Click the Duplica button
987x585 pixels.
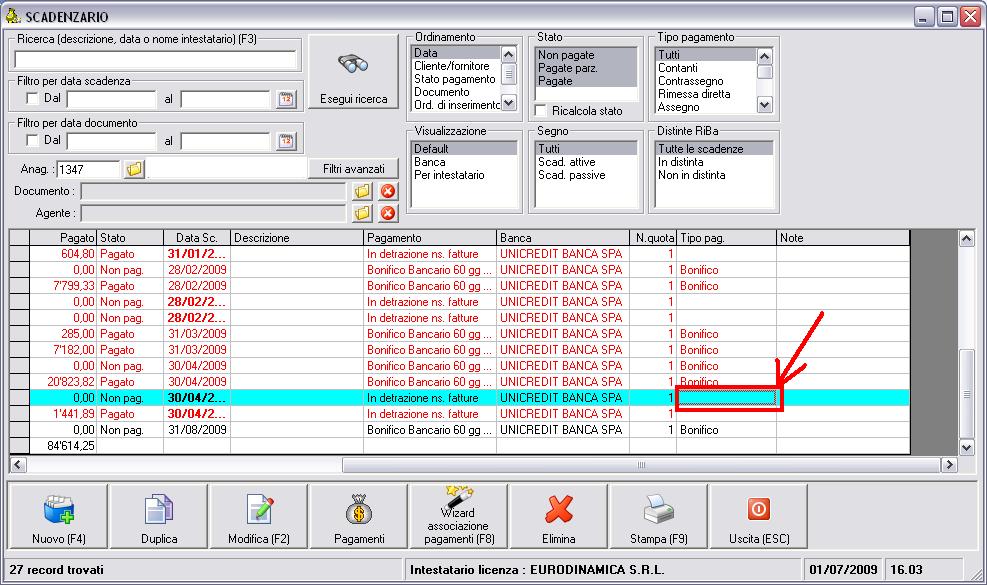pyautogui.click(x=159, y=516)
